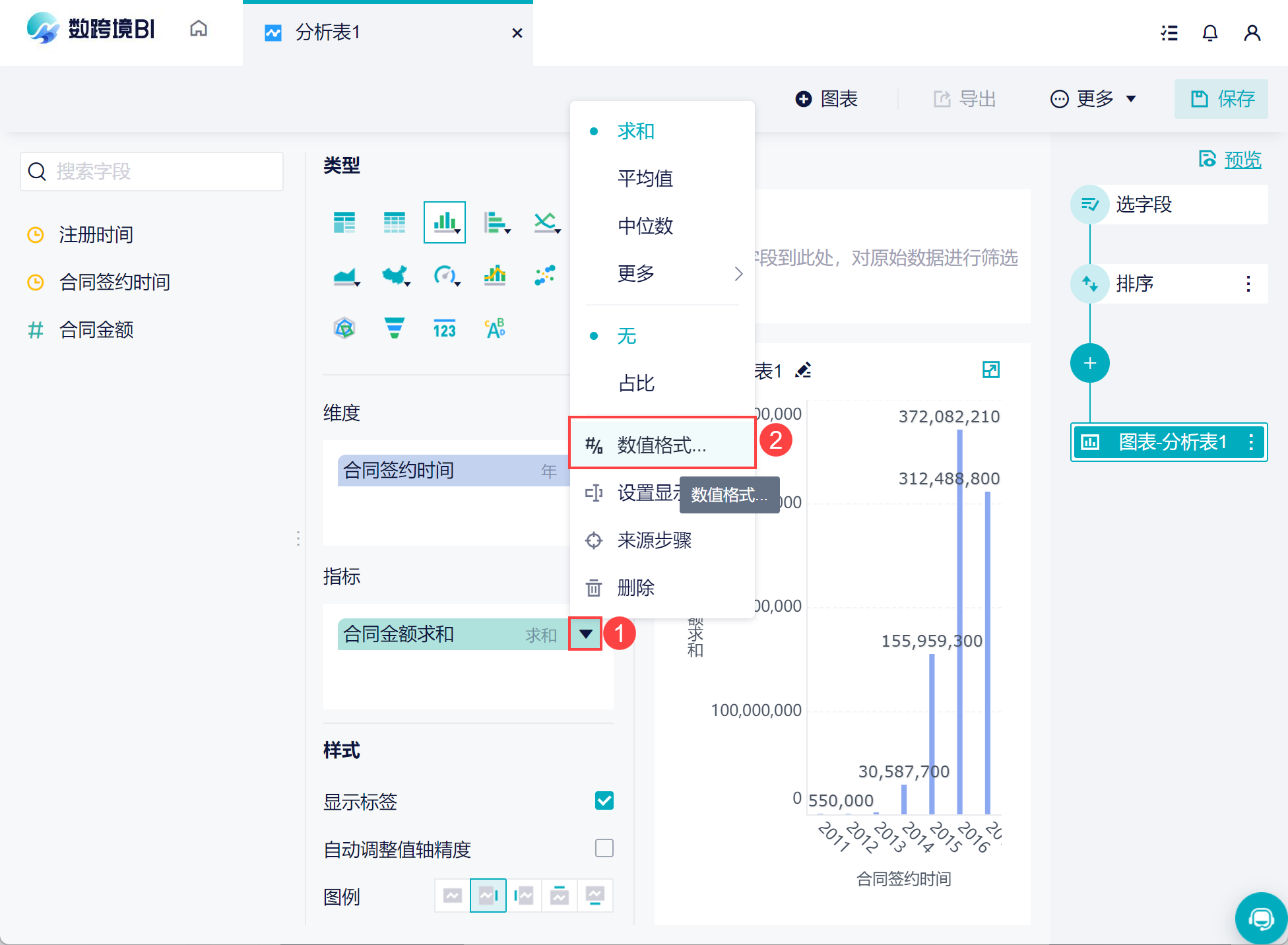Select 平均值 aggregation menu item

pos(645,178)
